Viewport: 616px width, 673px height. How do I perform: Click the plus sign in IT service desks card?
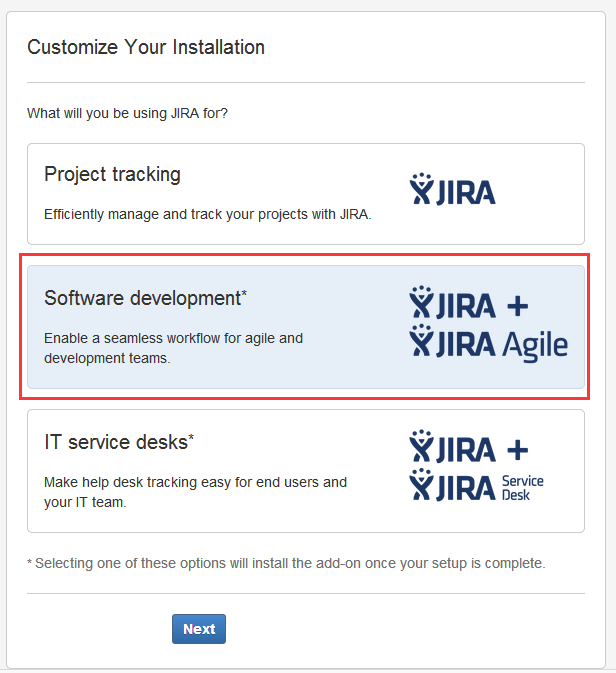pos(516,449)
